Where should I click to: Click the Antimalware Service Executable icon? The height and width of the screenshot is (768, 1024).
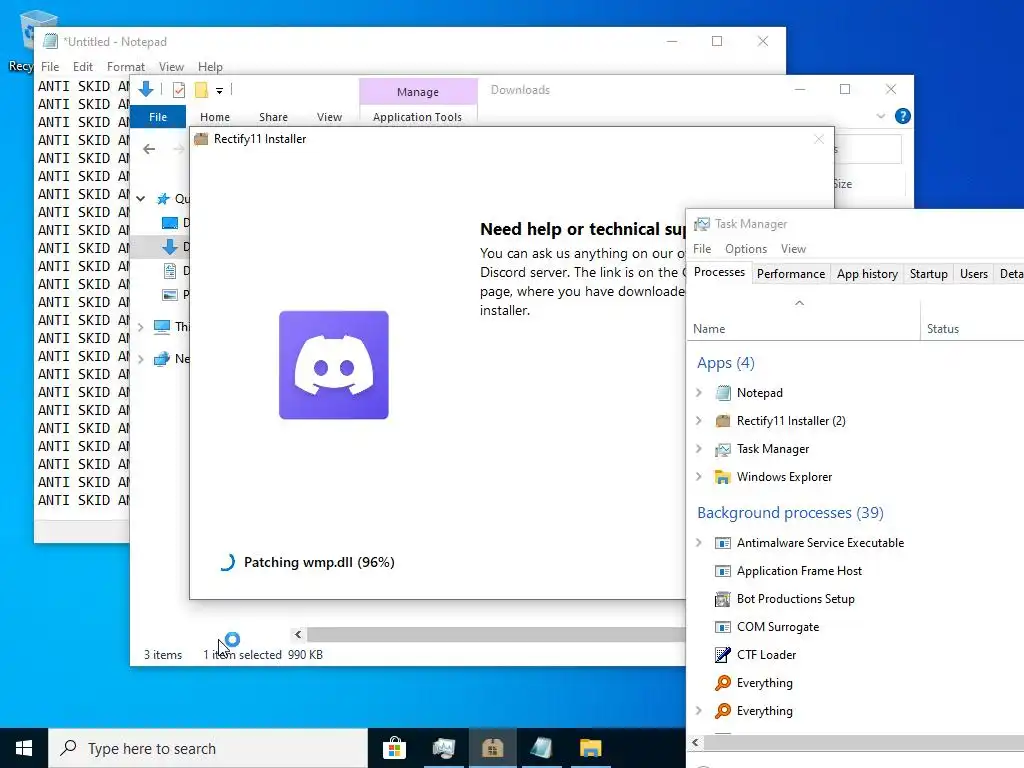click(x=723, y=543)
